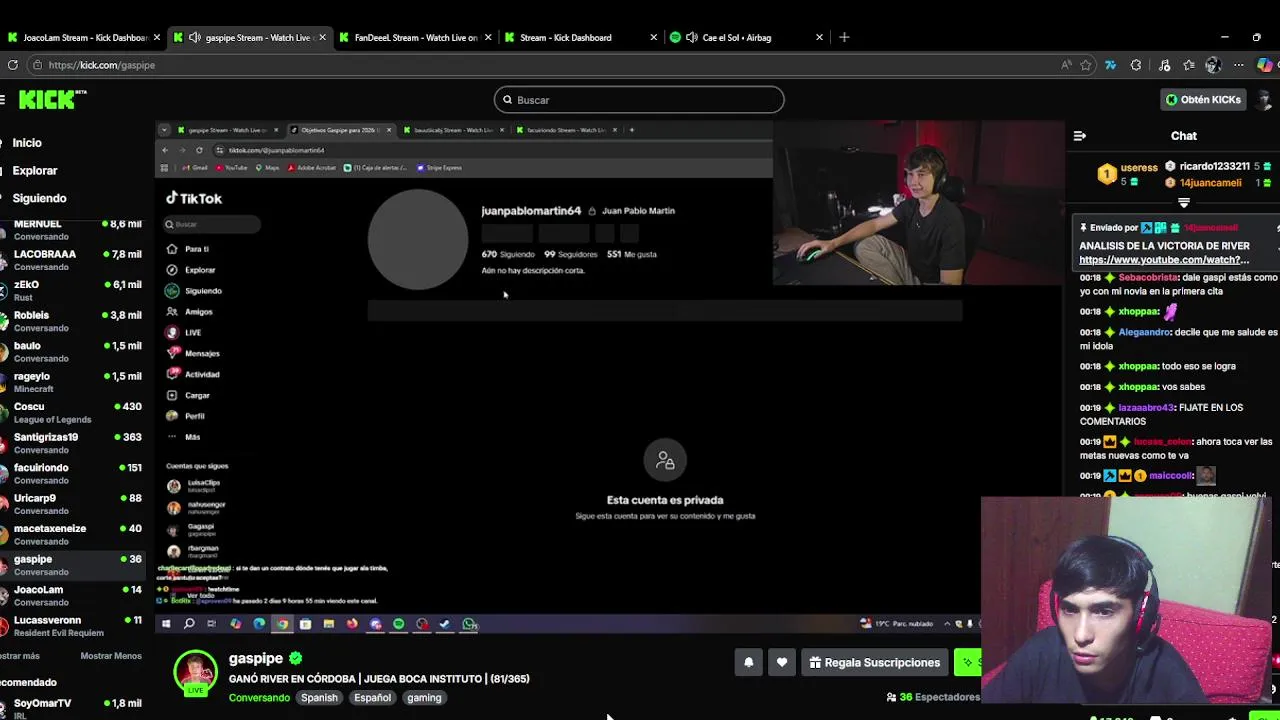This screenshot has height=720, width=1280.
Task: Open facuiriondo channel in sidebar
Action: point(72,474)
